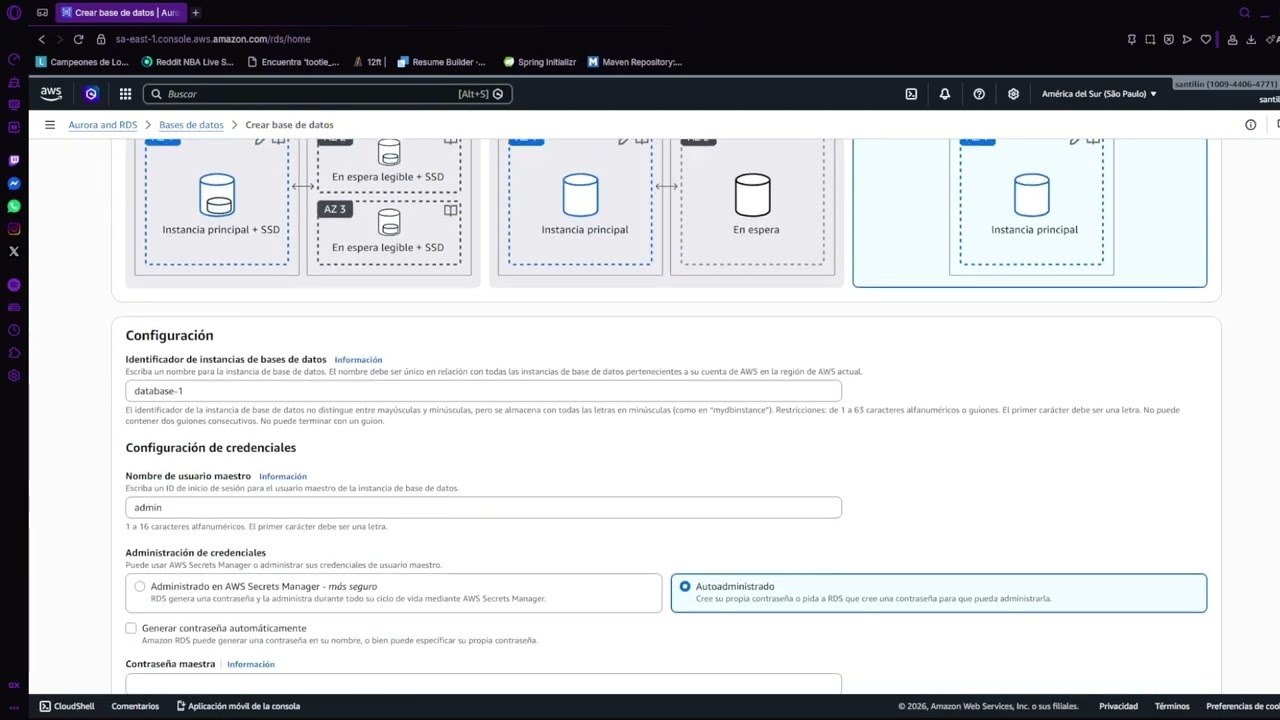This screenshot has height=720, width=1280.
Task: Click the admin master username field
Action: click(483, 507)
